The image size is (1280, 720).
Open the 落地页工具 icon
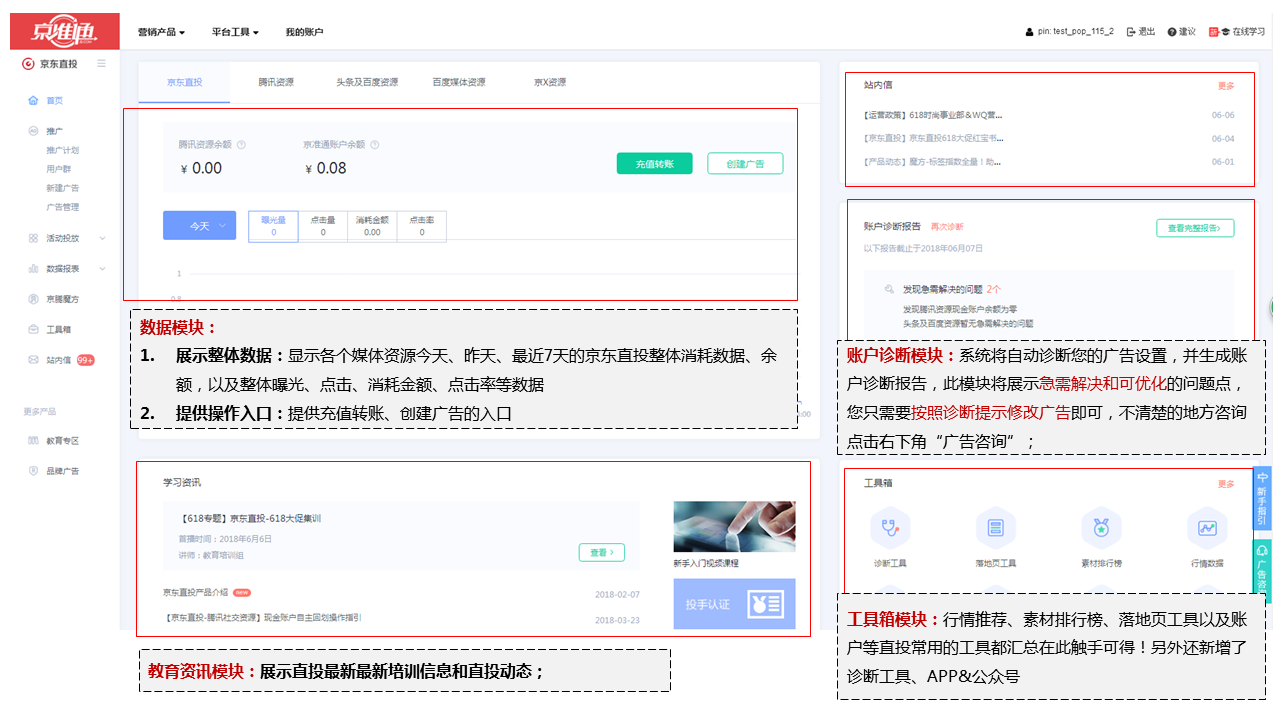(x=995, y=527)
